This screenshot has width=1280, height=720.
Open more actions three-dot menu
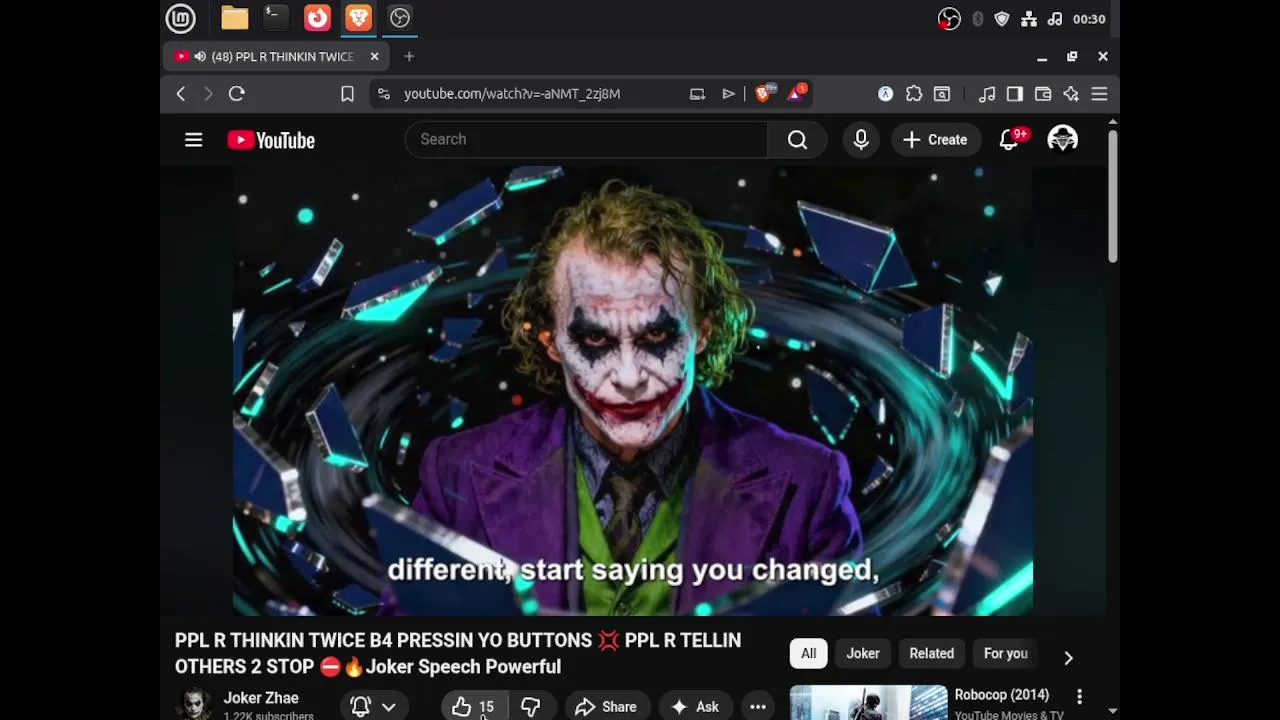point(758,707)
